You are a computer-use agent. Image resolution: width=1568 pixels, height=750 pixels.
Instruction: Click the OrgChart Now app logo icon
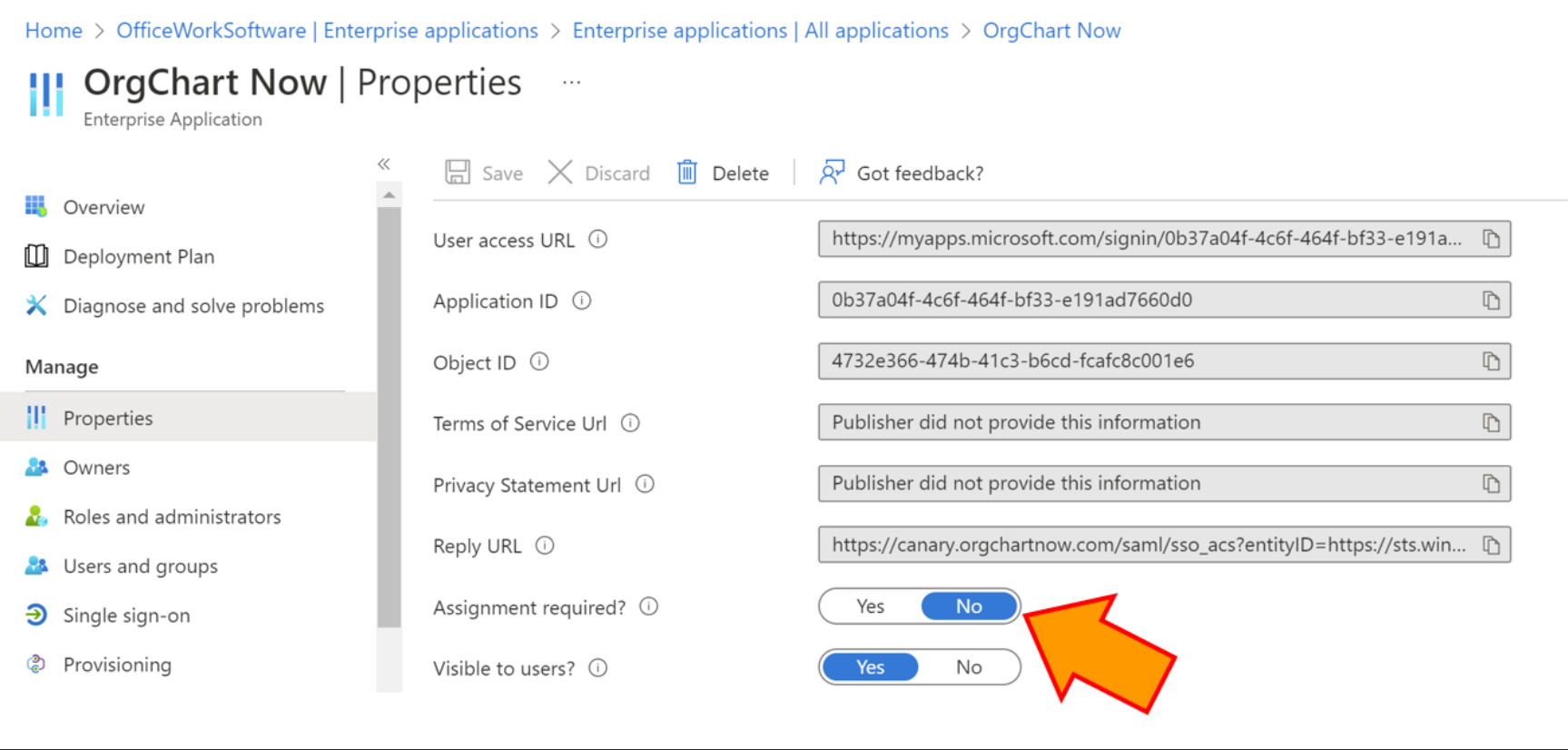46,94
